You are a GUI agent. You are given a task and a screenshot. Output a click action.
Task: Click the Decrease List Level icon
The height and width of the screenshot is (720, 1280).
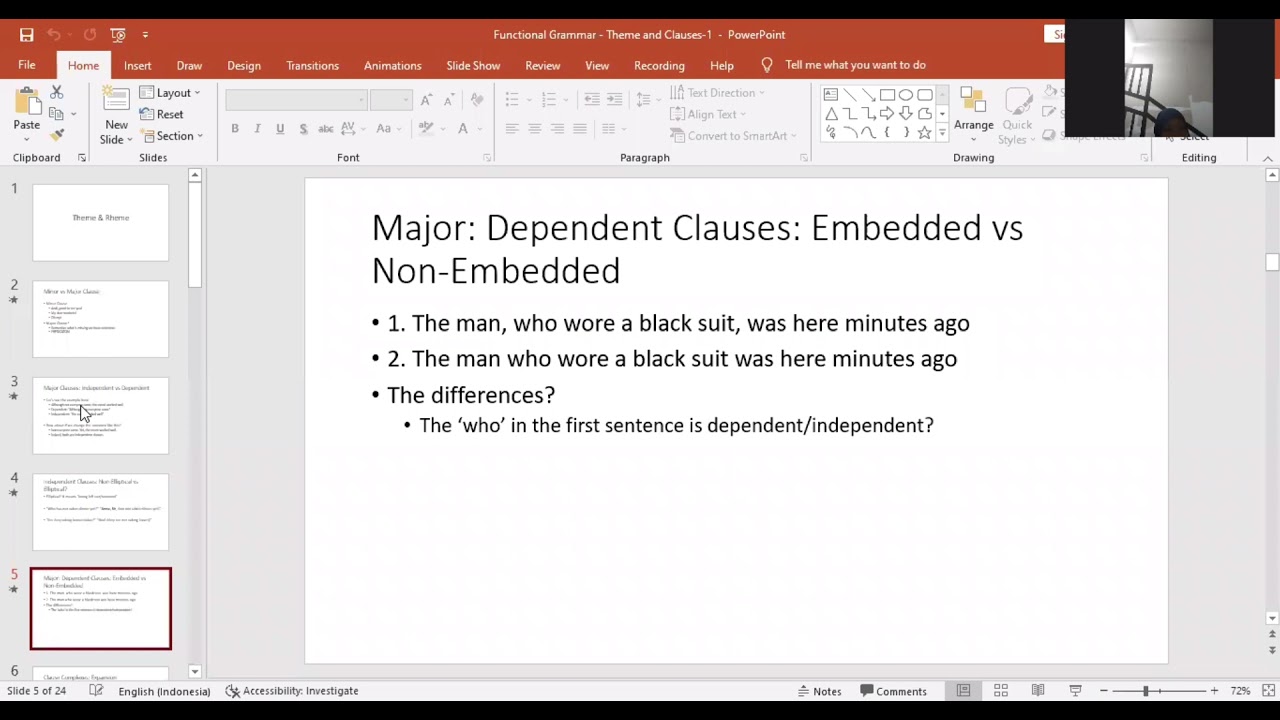point(592,99)
